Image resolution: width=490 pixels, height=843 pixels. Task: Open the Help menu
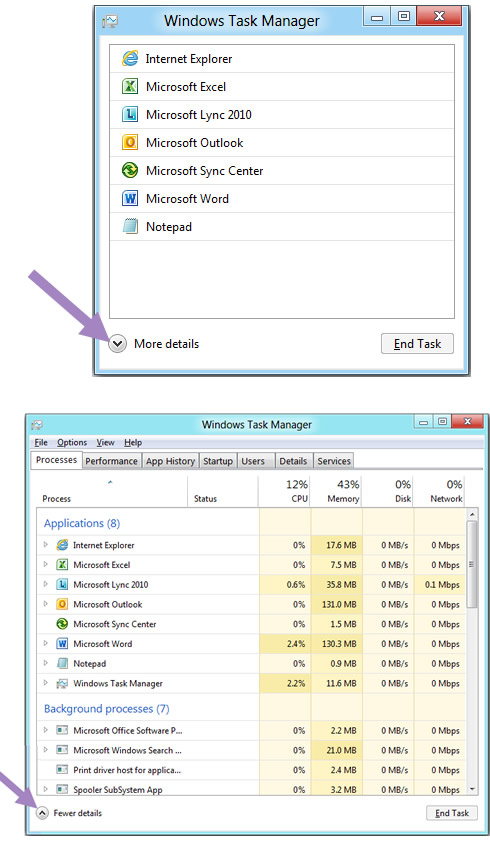133,442
